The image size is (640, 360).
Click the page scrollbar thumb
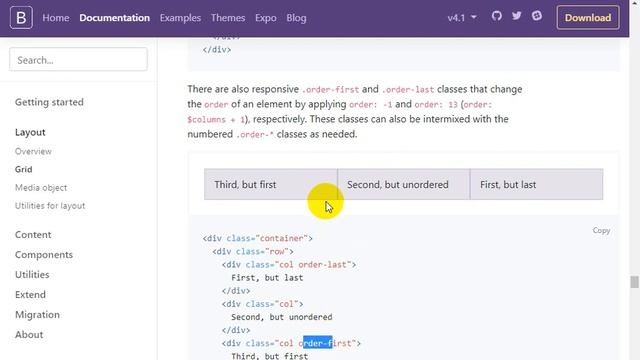(634, 282)
